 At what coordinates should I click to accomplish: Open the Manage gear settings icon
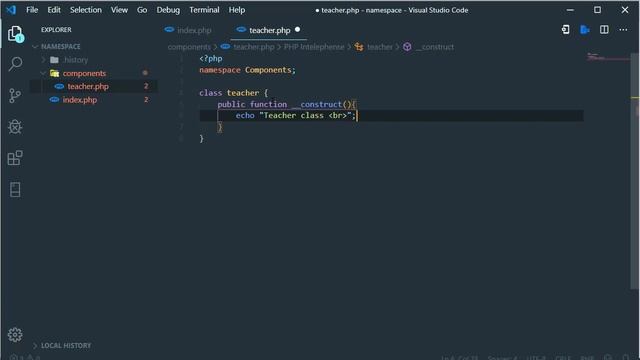coord(15,335)
